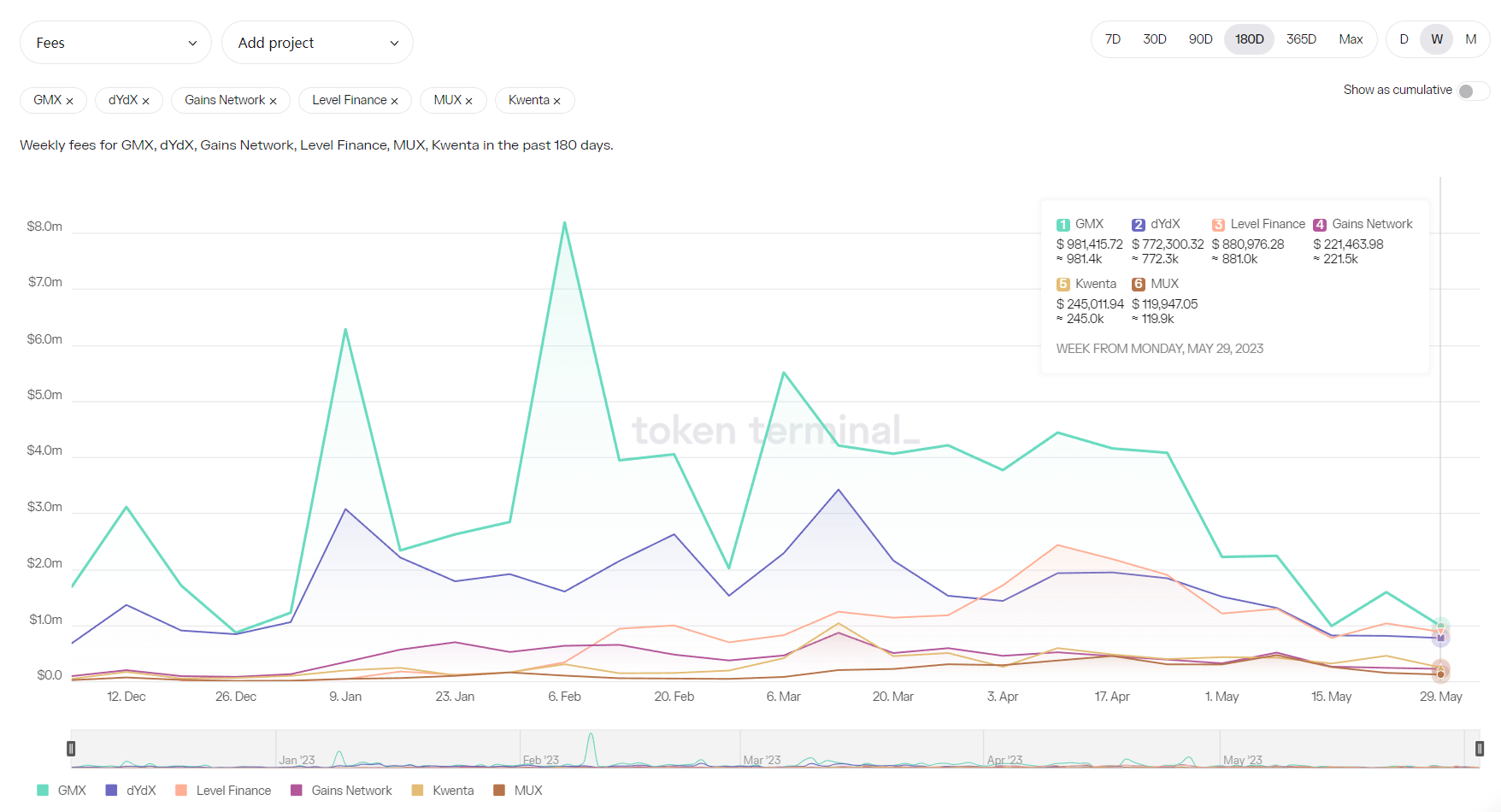The width and height of the screenshot is (1501, 812).
Task: Toggle MUX series in bottom legend
Action: 518,791
